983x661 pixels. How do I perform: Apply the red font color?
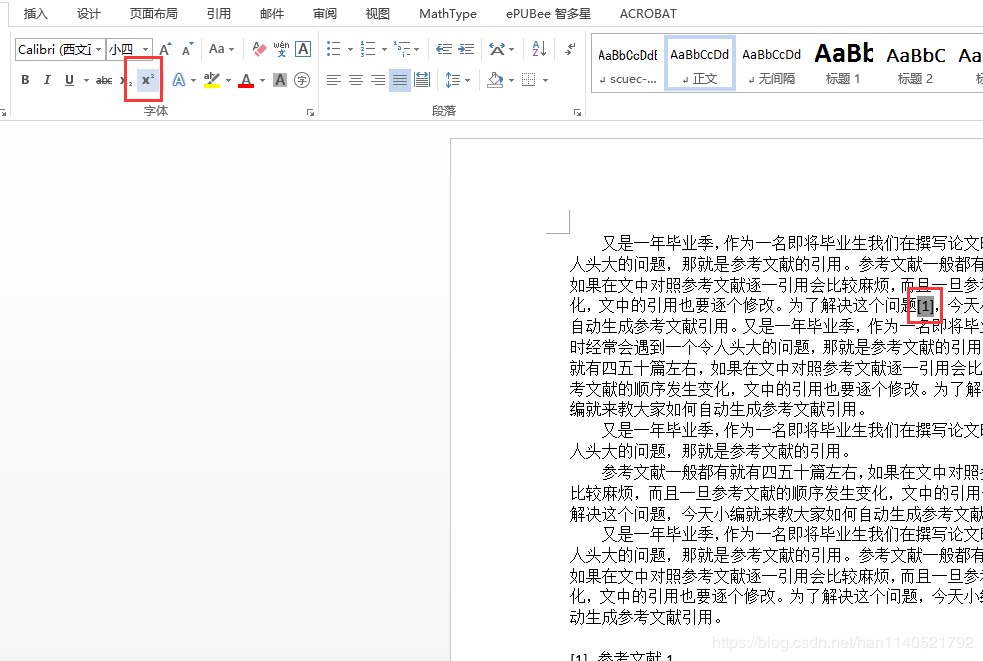pos(246,80)
